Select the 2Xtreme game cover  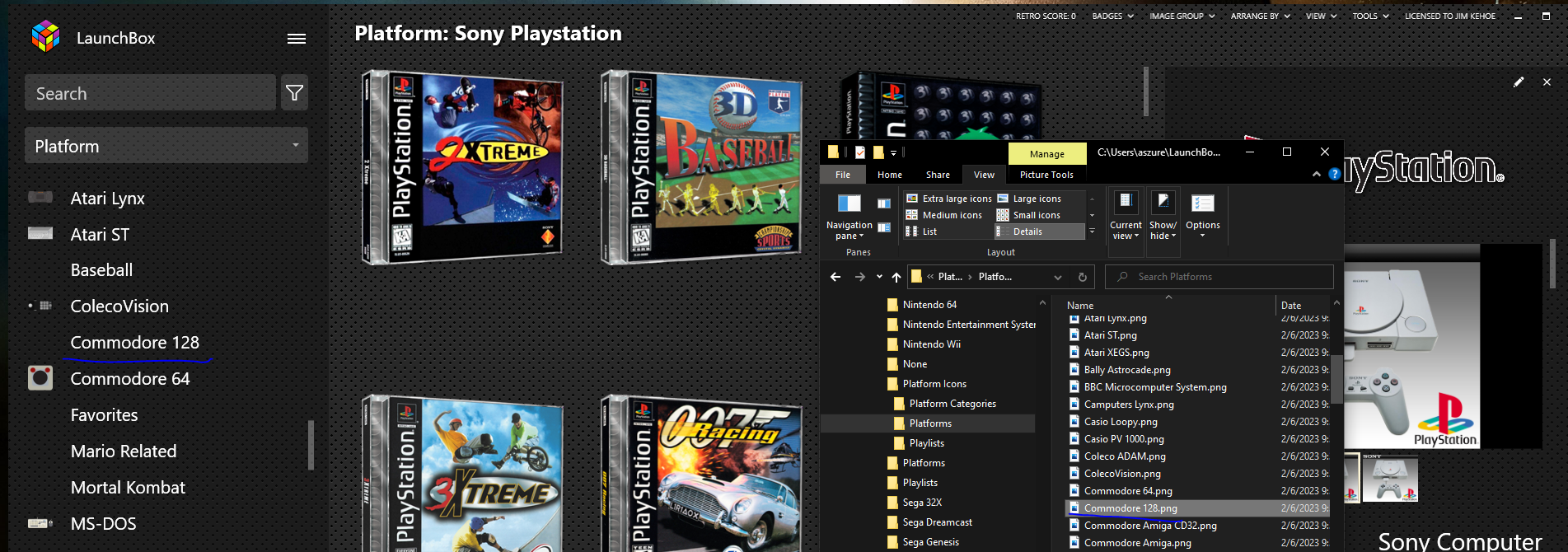coord(462,167)
